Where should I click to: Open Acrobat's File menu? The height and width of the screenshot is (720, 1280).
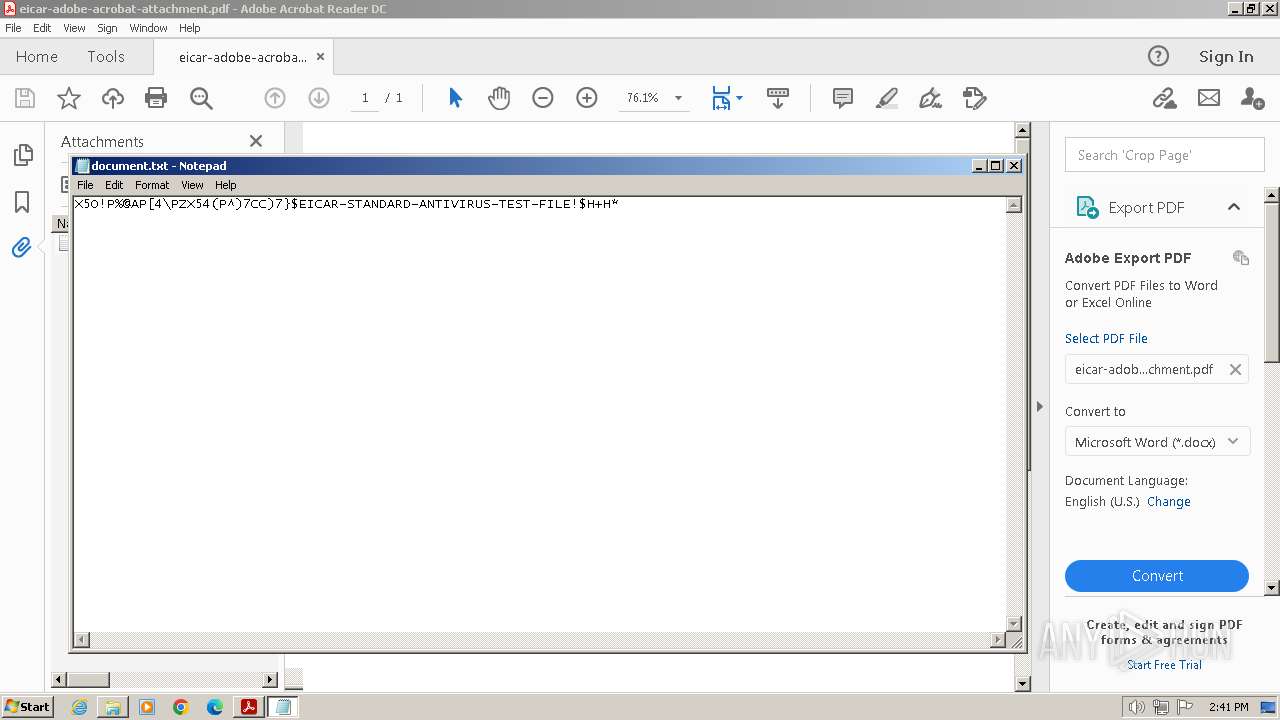[13, 28]
